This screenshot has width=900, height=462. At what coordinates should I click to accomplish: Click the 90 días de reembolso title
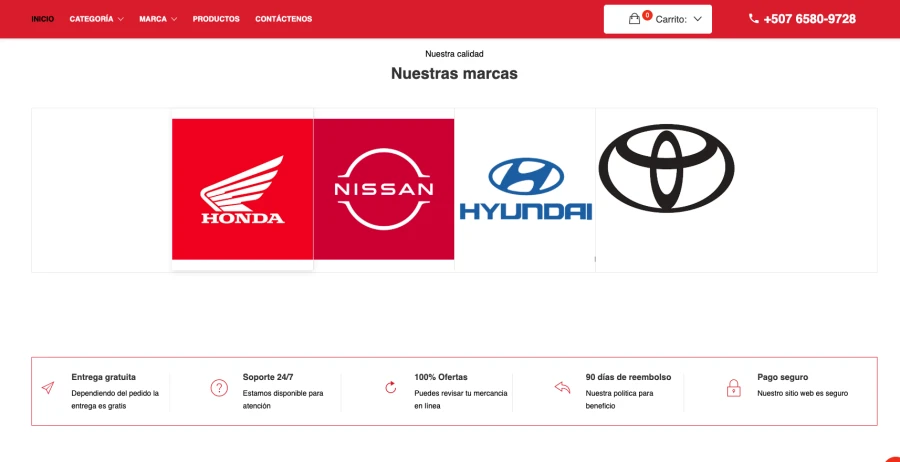629,377
